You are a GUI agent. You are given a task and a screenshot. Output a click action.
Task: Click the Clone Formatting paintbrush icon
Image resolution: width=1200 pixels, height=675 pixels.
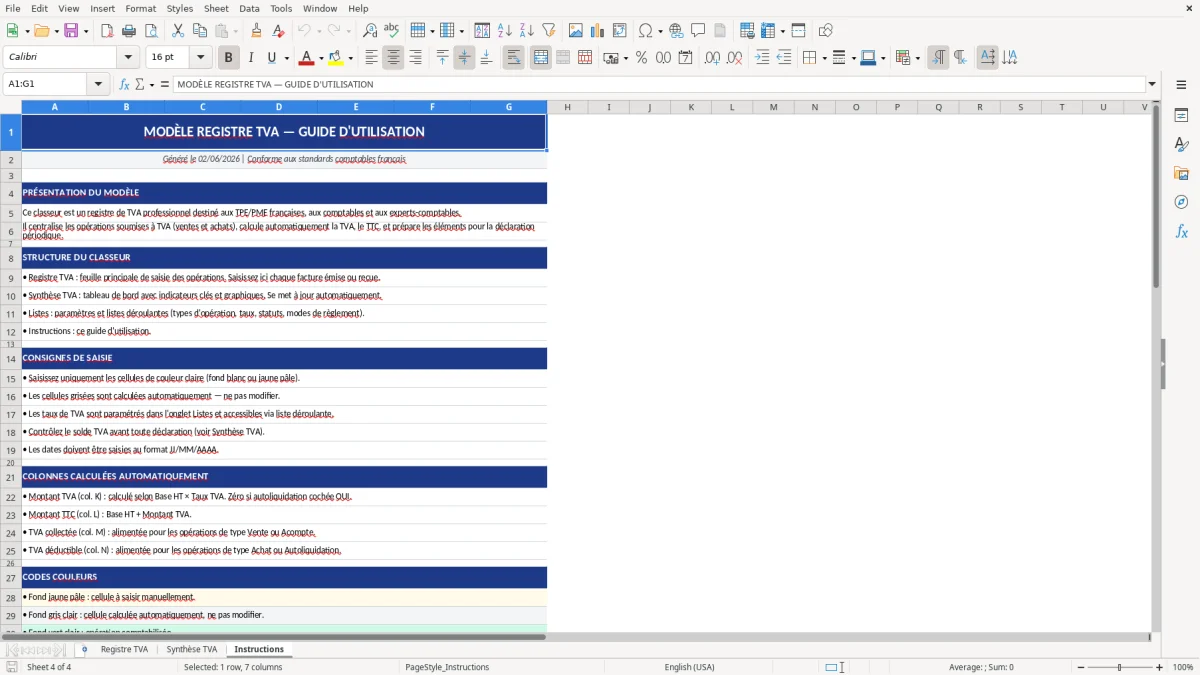click(x=257, y=31)
